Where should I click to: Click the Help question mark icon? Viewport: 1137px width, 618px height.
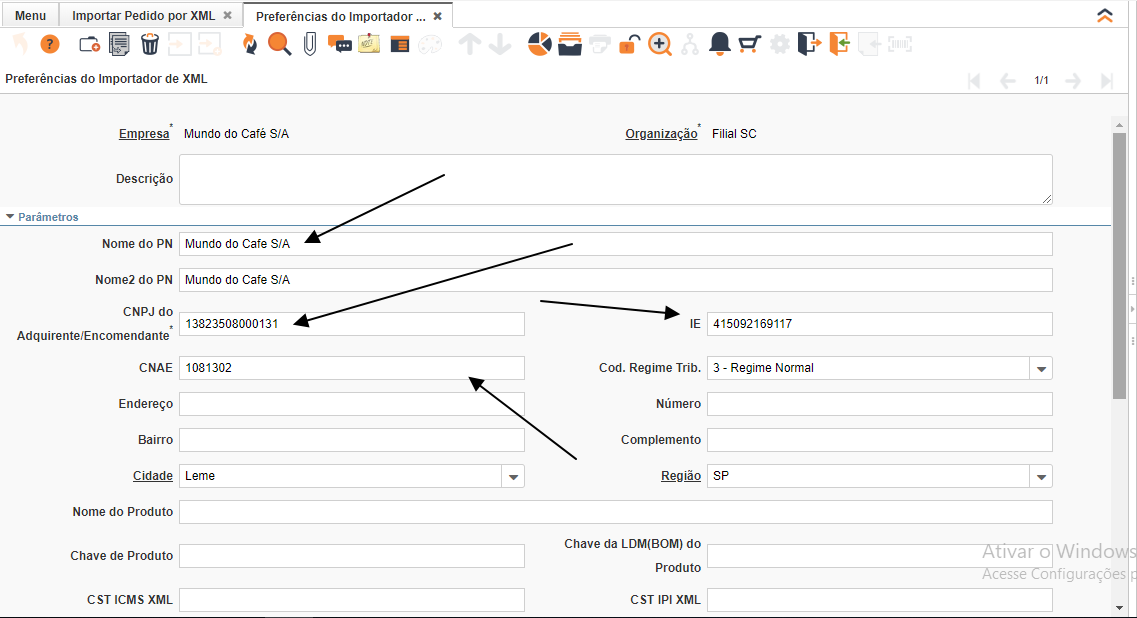coord(50,44)
